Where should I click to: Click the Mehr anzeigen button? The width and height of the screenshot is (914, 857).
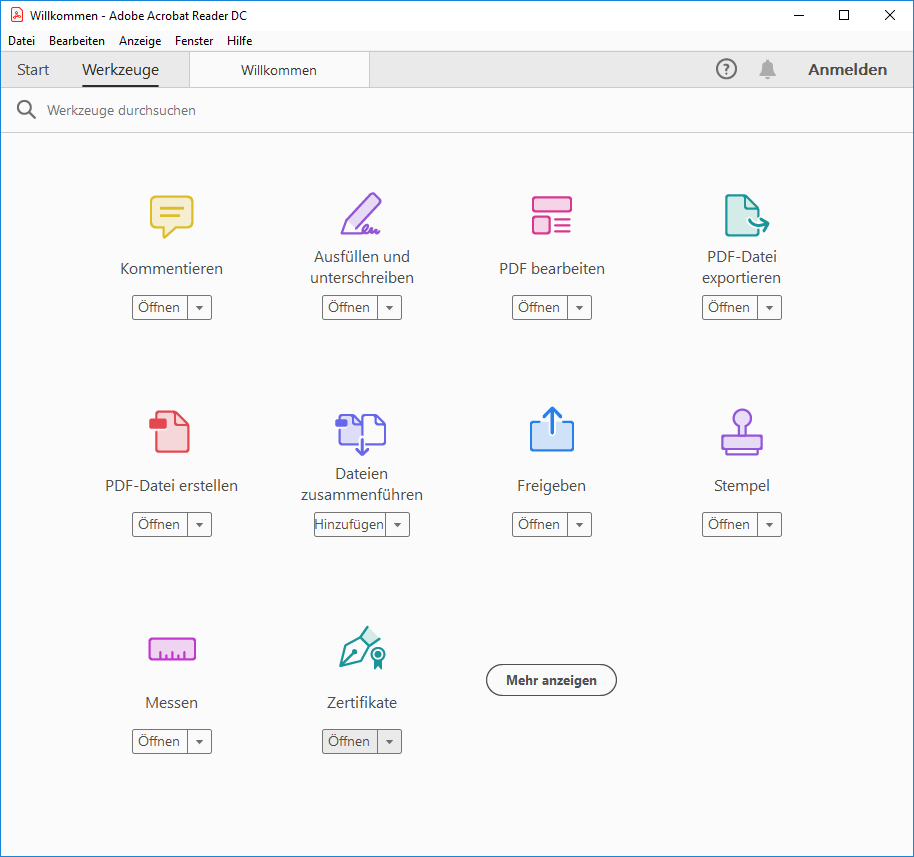551,680
